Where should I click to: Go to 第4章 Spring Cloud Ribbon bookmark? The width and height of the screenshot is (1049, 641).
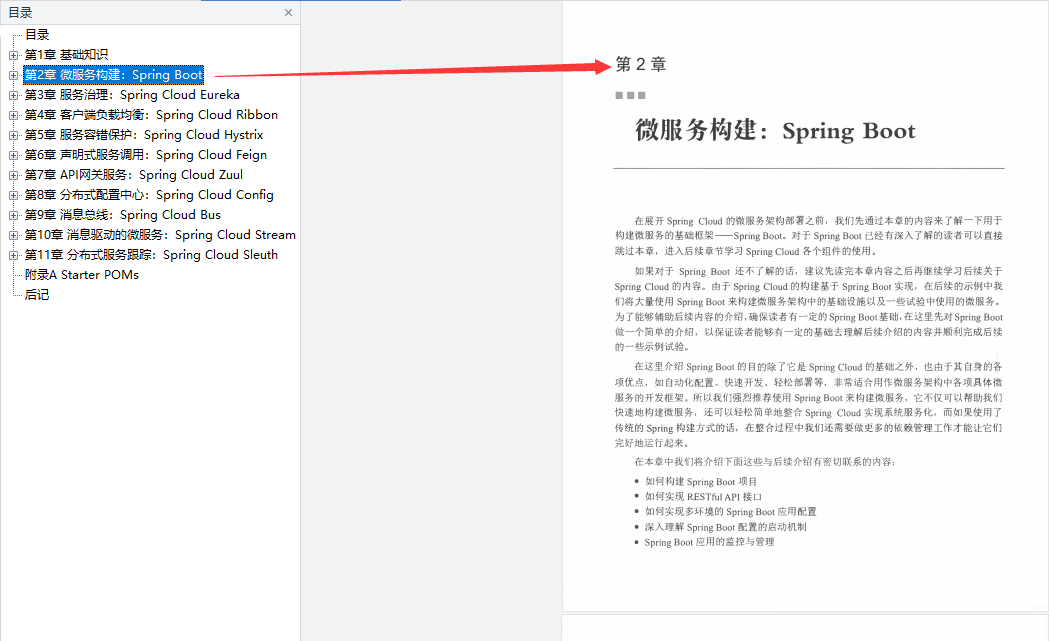(x=151, y=115)
